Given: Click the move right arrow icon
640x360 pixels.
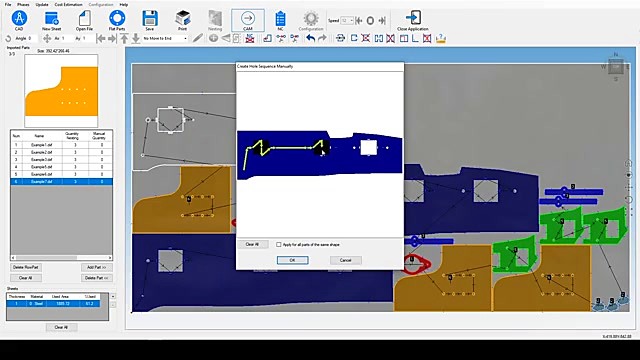Looking at the screenshot, I should coord(112,38).
